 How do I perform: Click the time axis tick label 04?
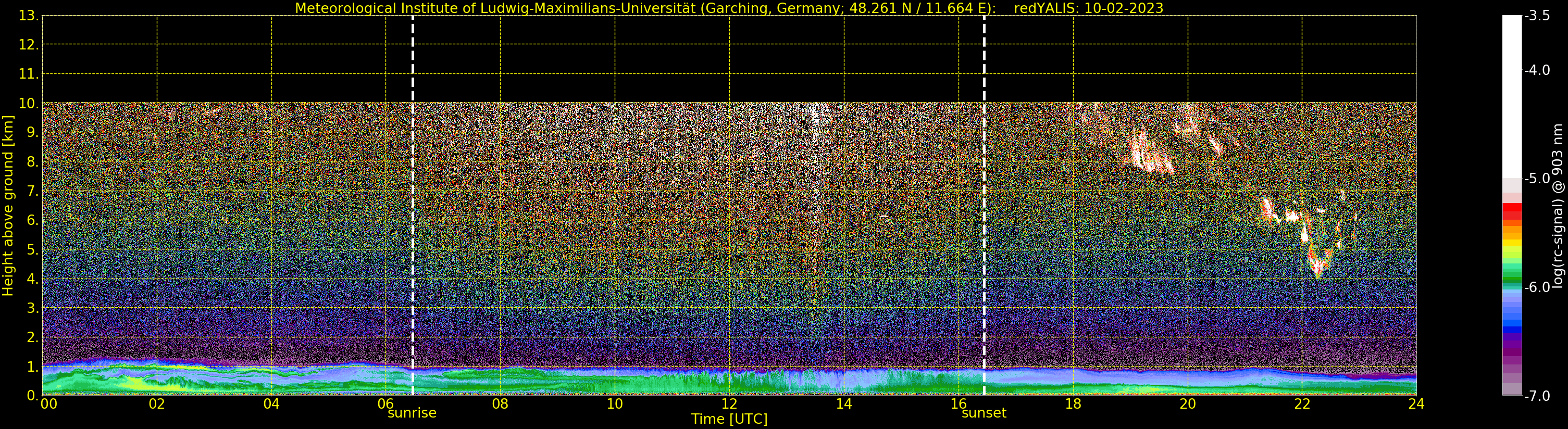(271, 404)
